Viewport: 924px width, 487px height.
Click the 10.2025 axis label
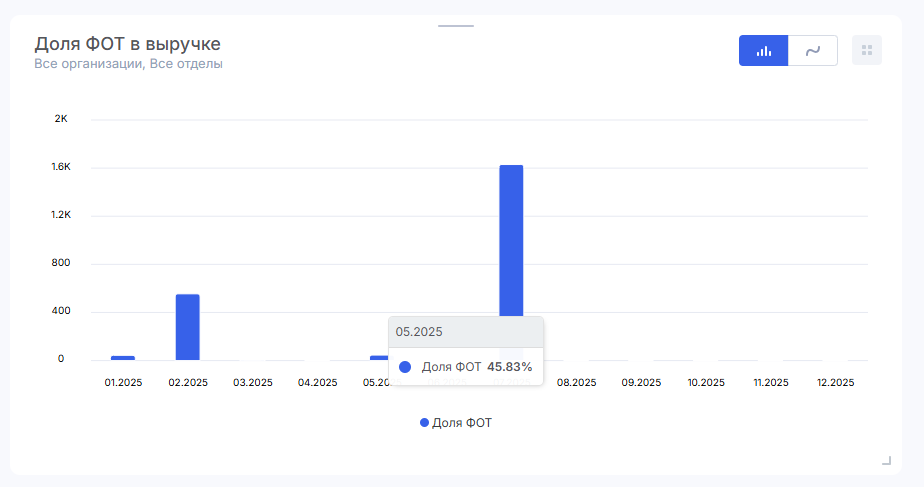pyautogui.click(x=706, y=383)
